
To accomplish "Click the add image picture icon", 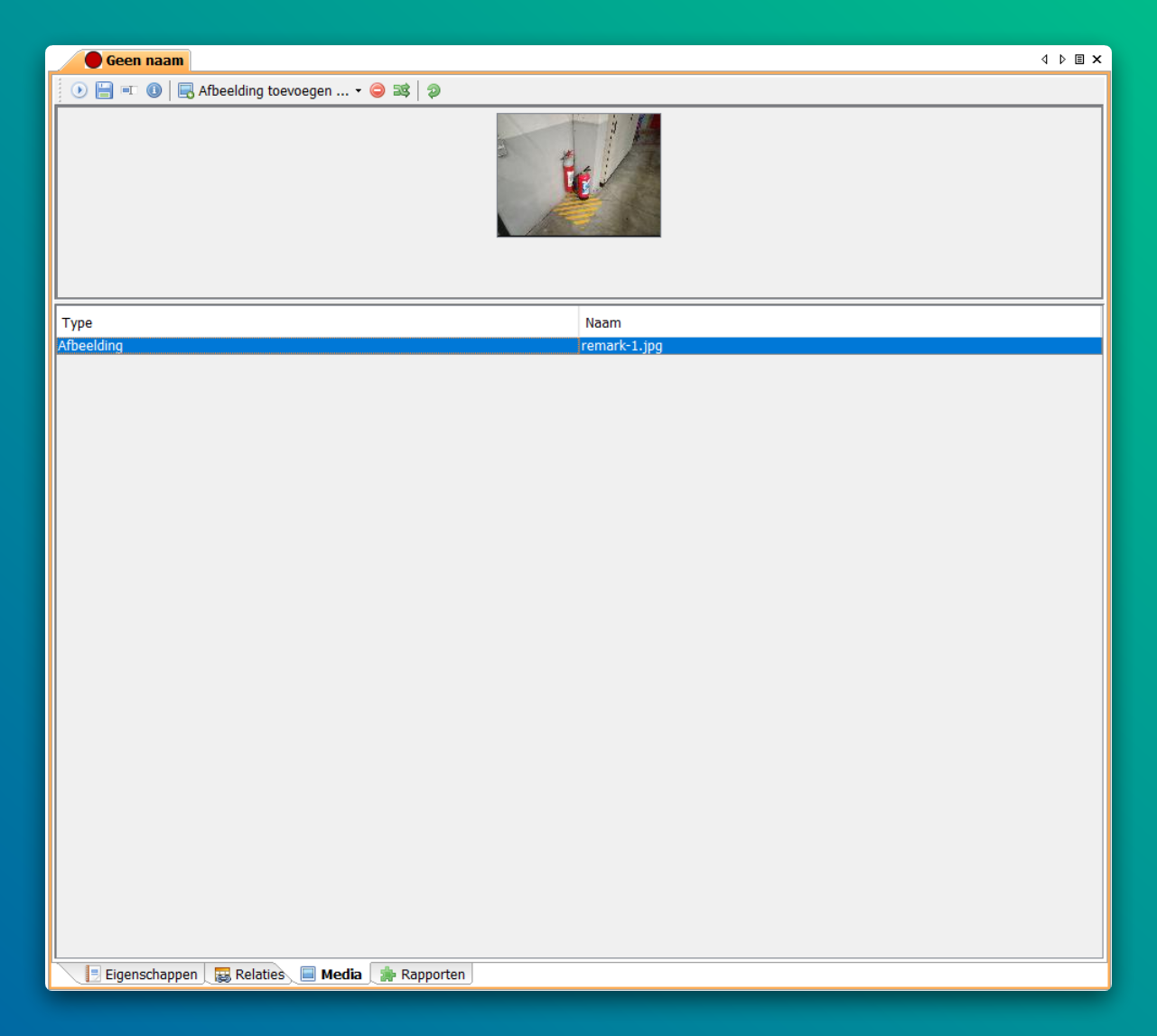I will pos(186,90).
